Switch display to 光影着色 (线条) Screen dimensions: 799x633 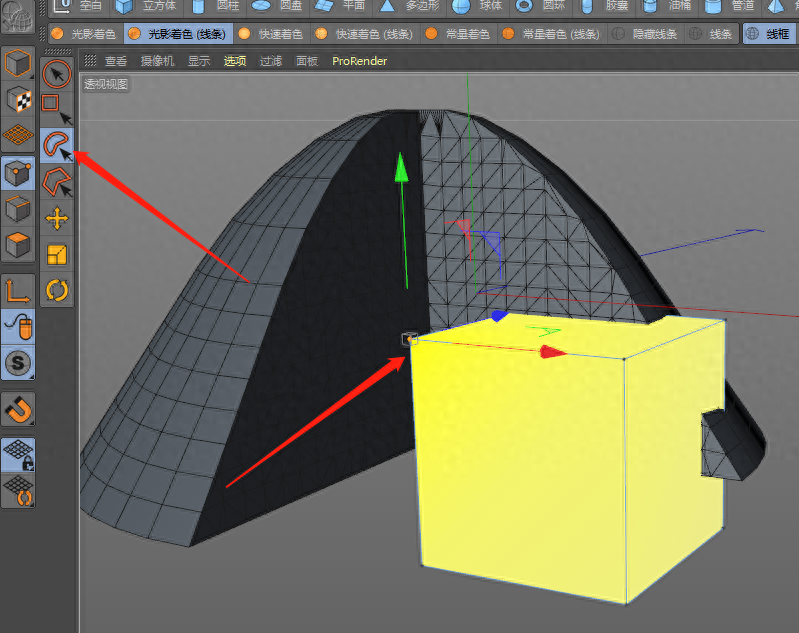pos(178,34)
